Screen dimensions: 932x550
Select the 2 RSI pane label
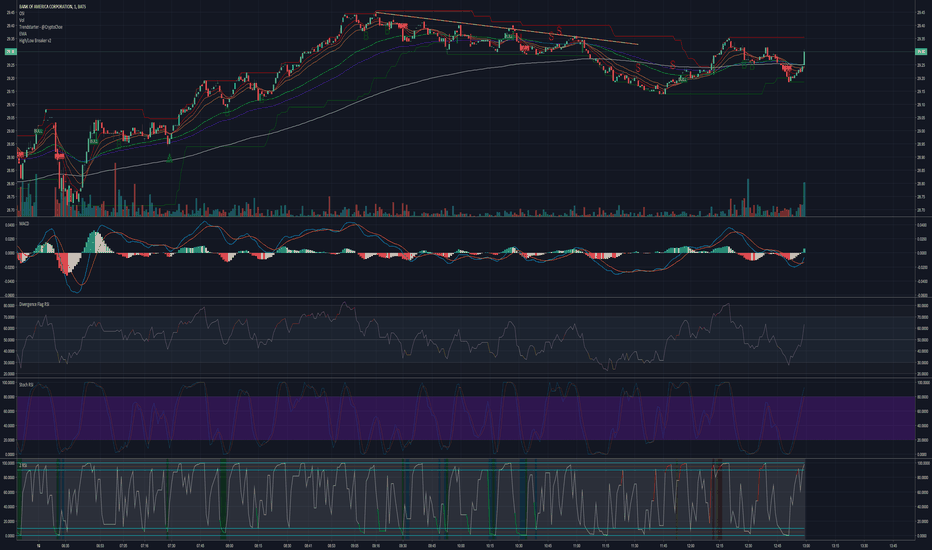pos(23,465)
